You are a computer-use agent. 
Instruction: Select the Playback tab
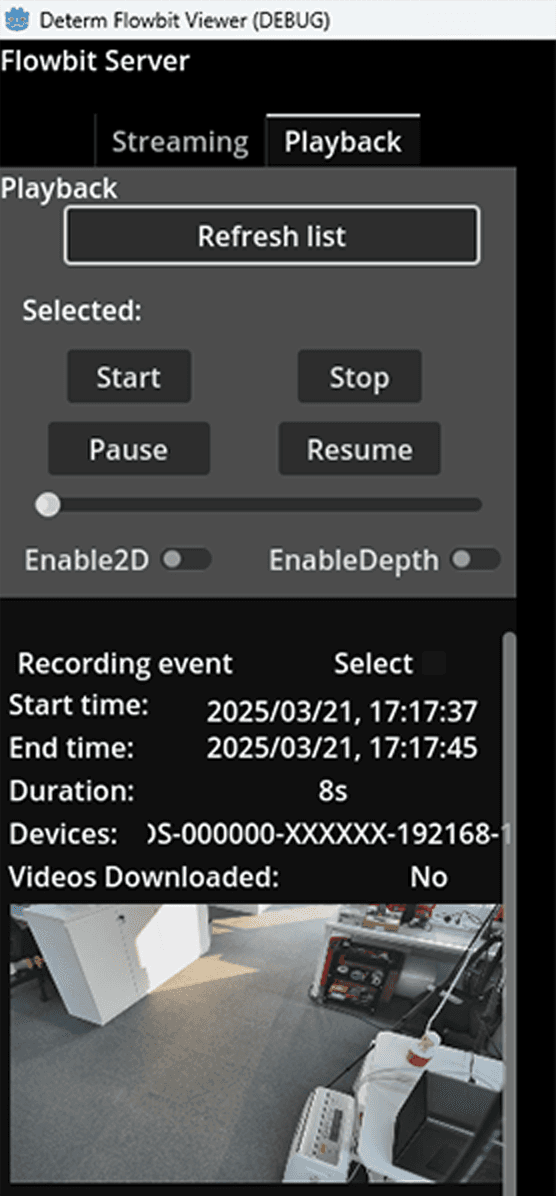coord(342,142)
